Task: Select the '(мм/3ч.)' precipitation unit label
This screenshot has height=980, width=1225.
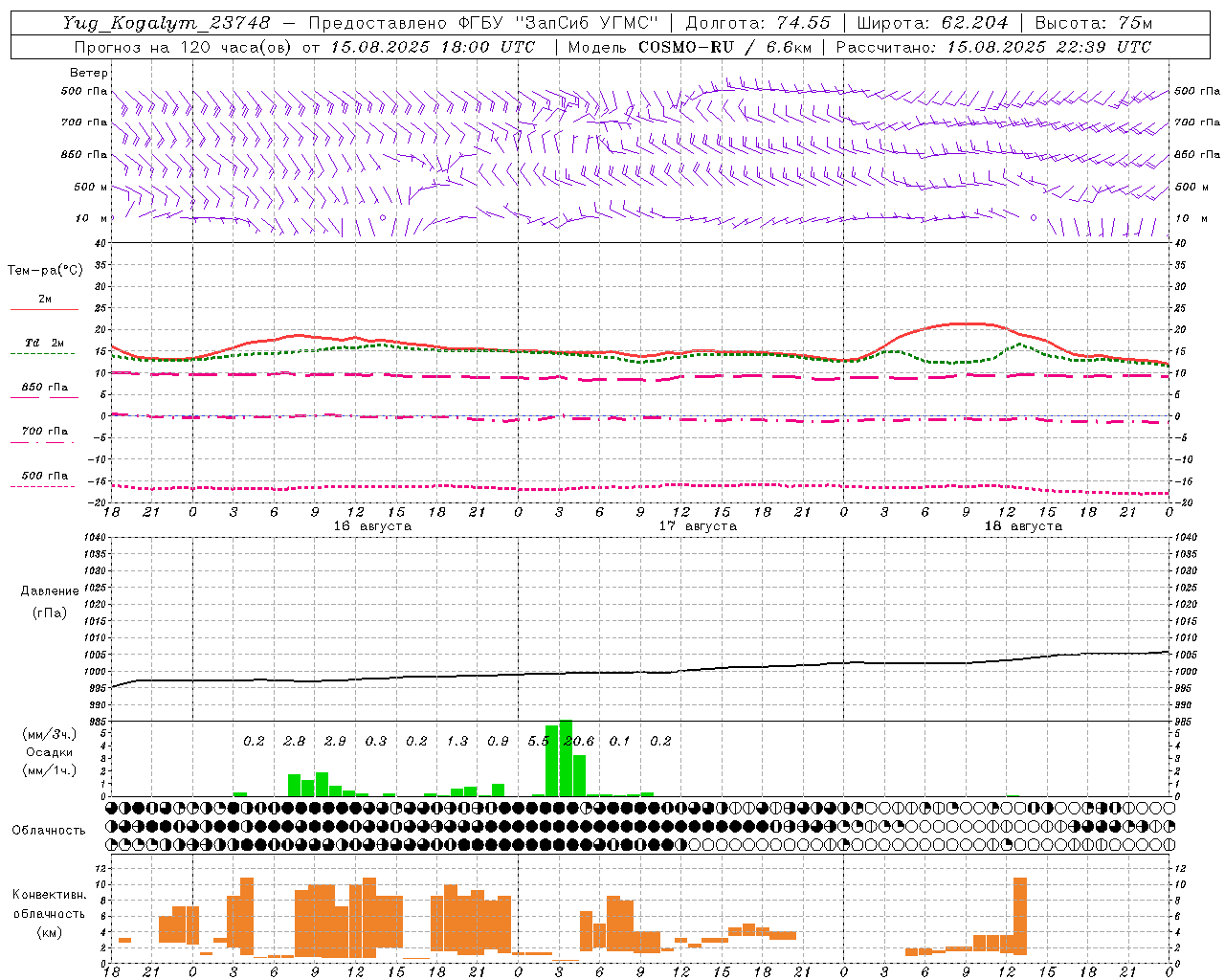Action: pos(50,734)
